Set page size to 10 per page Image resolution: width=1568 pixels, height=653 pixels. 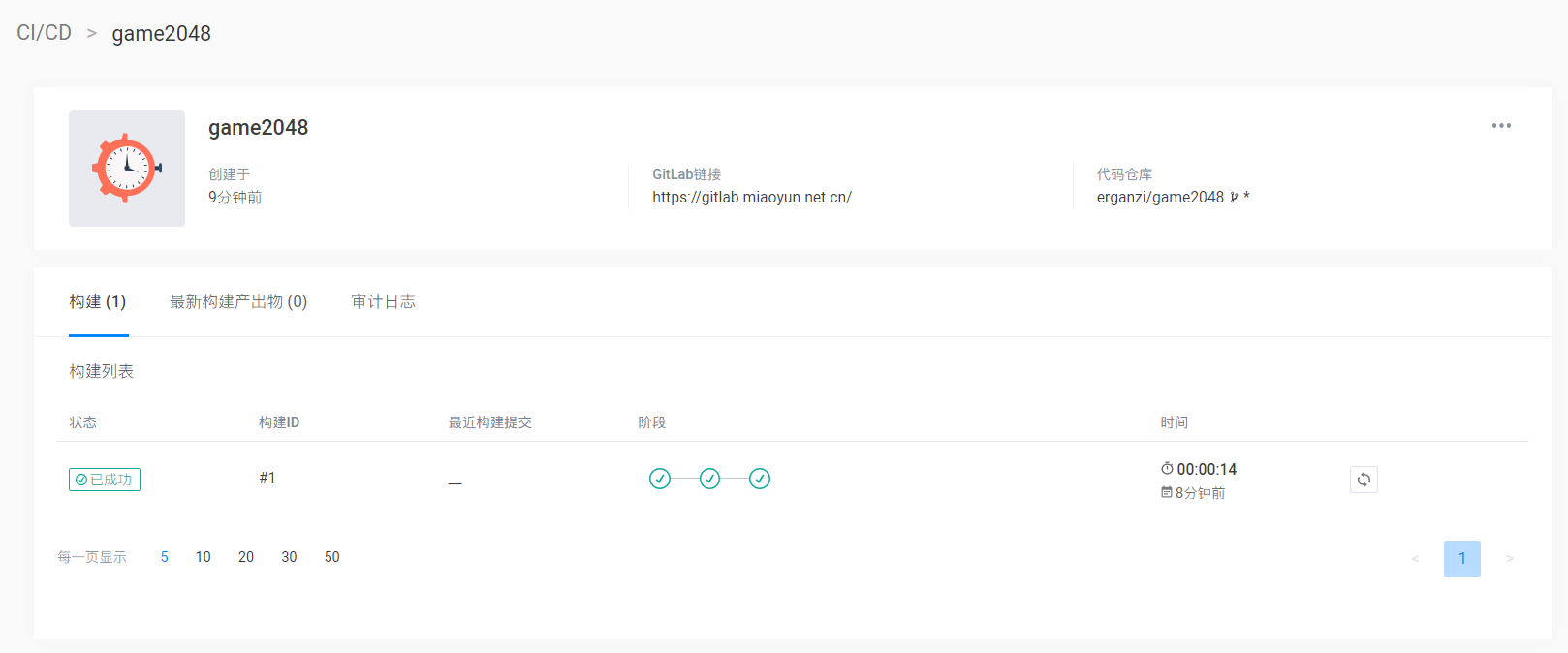click(203, 557)
